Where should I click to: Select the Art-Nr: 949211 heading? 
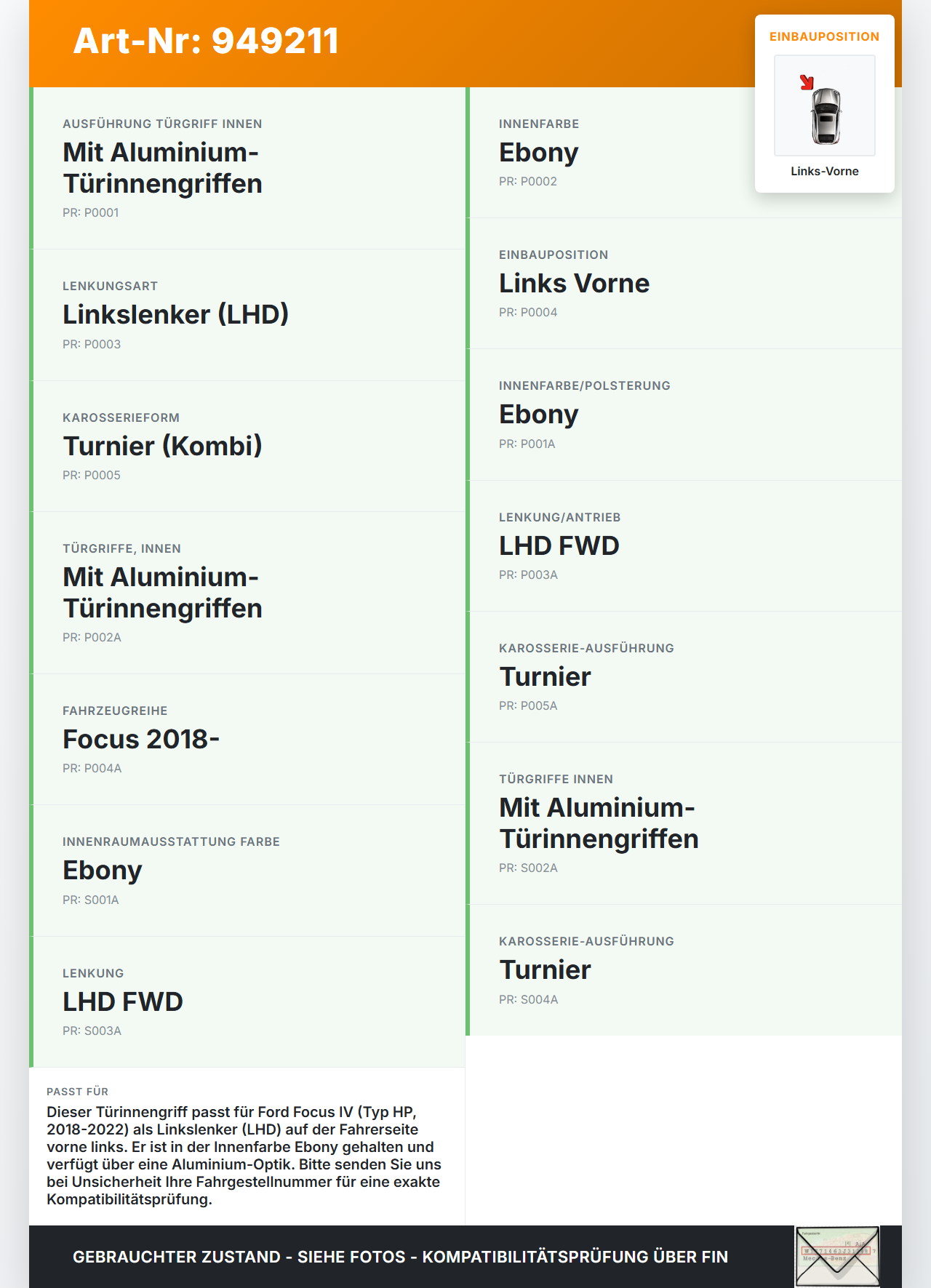pos(206,41)
